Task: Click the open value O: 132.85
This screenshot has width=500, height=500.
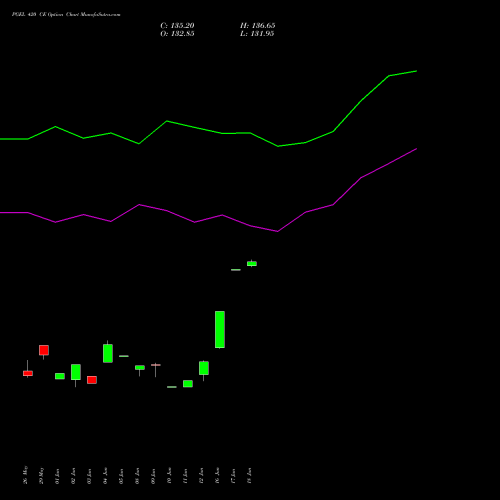Action: click(177, 34)
